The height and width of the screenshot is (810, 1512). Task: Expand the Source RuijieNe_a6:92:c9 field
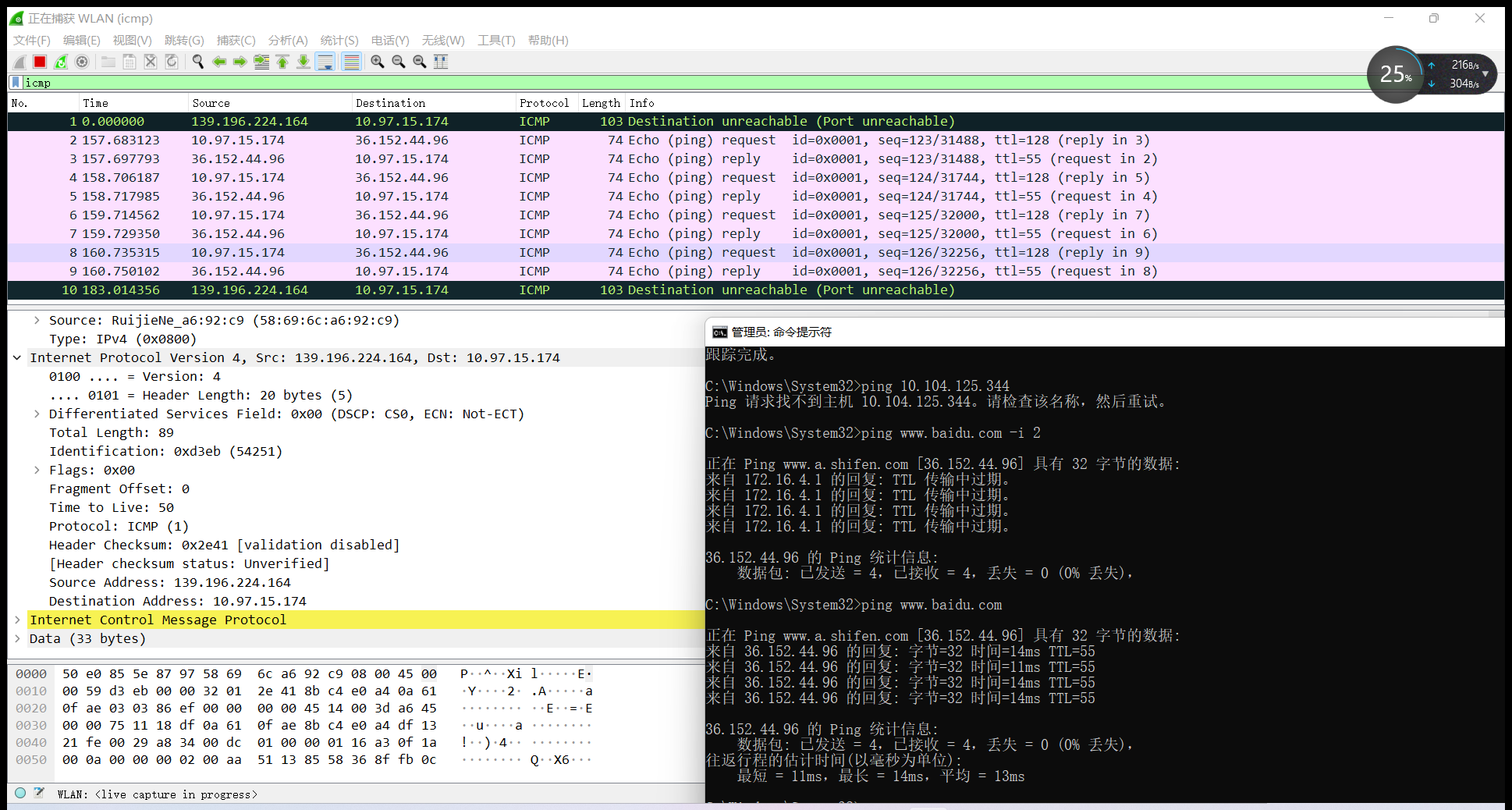click(37, 320)
